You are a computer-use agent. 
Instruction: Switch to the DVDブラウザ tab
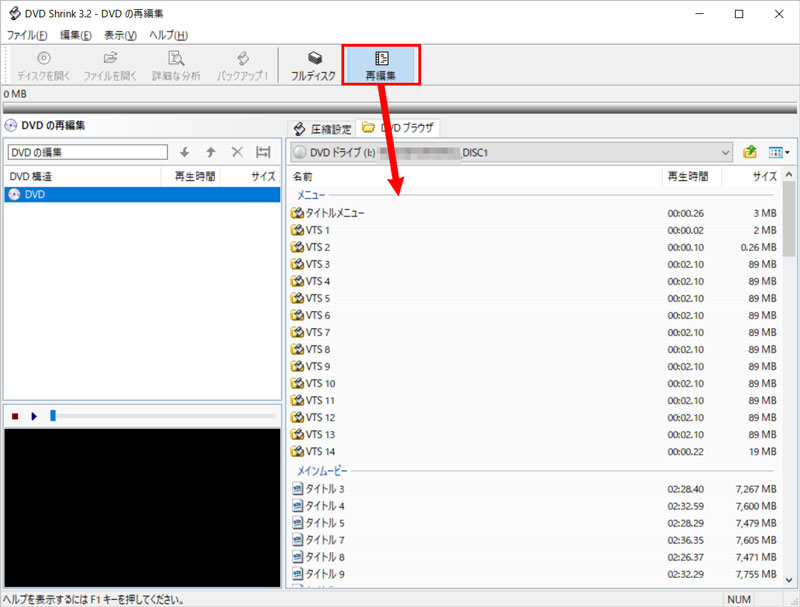pyautogui.click(x=400, y=128)
